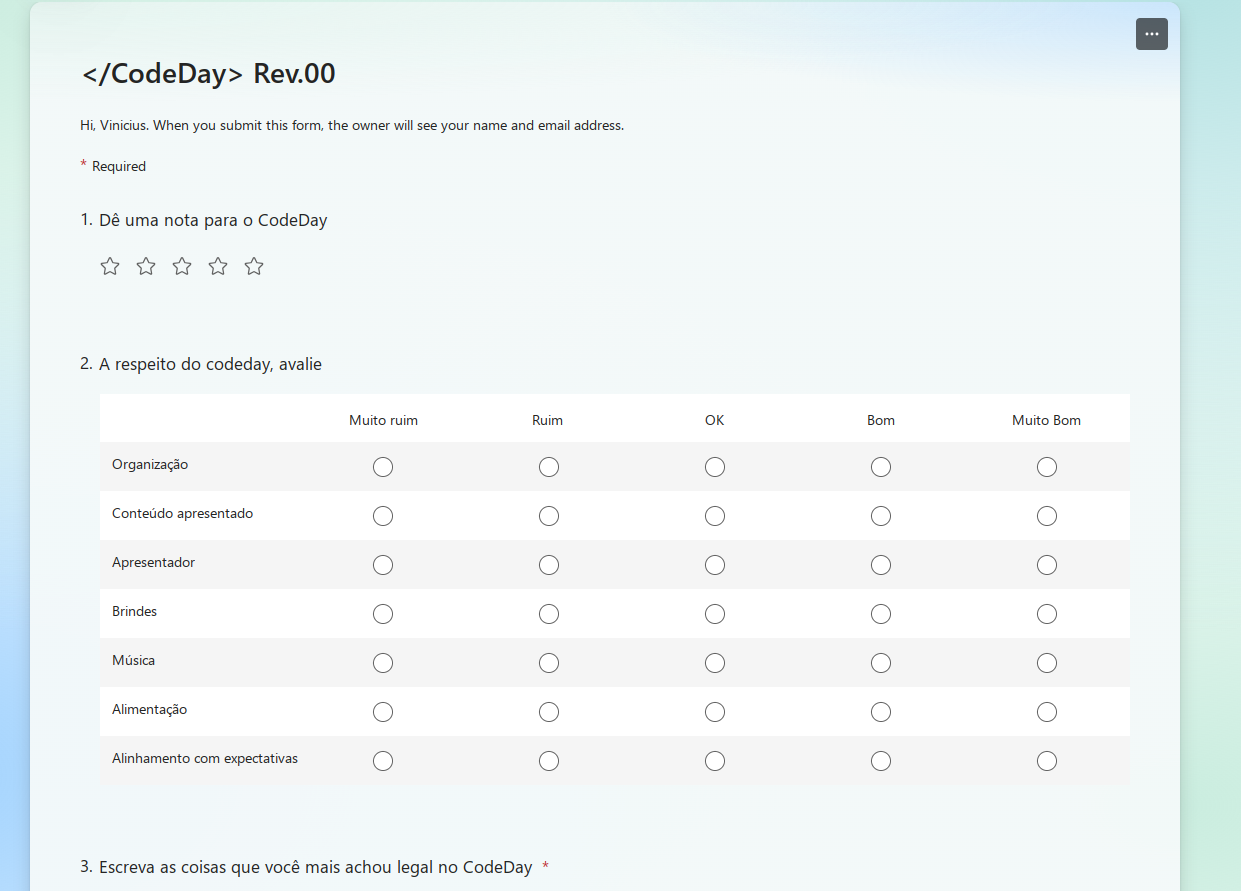
Task: Rate CodeDay five stars
Action: [x=254, y=266]
